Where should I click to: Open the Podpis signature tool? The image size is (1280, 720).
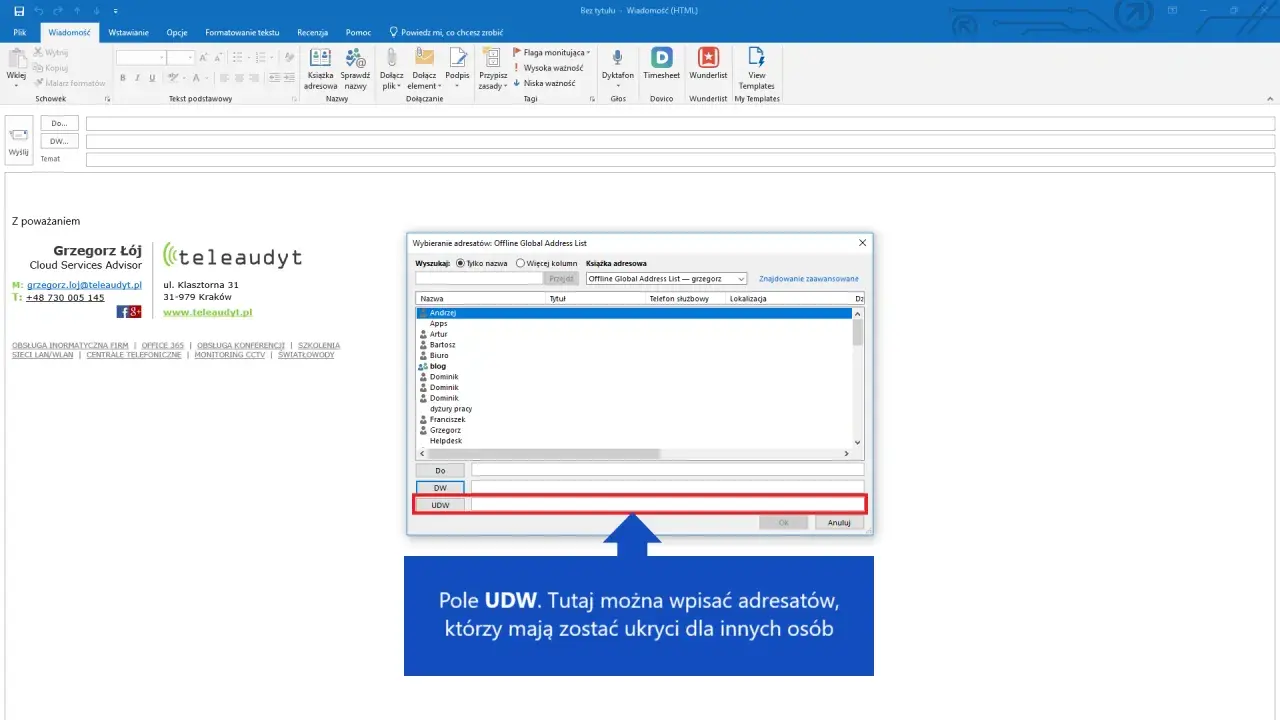coord(458,69)
